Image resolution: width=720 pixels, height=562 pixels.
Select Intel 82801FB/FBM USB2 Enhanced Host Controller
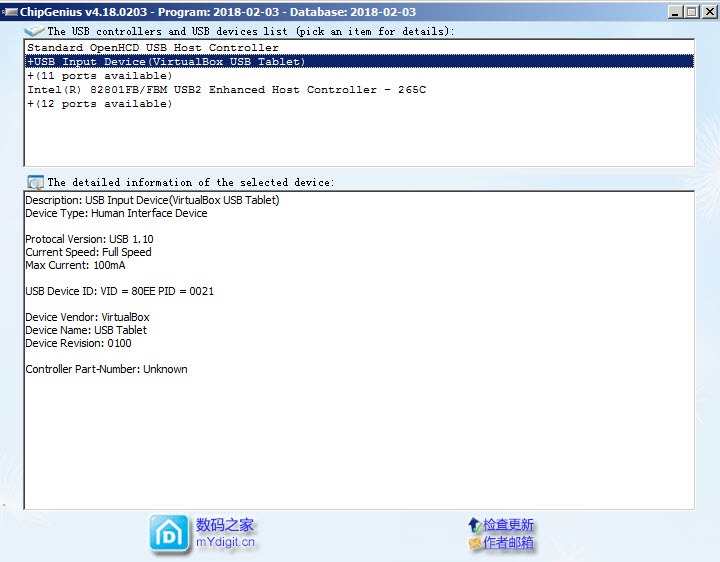[359, 90]
